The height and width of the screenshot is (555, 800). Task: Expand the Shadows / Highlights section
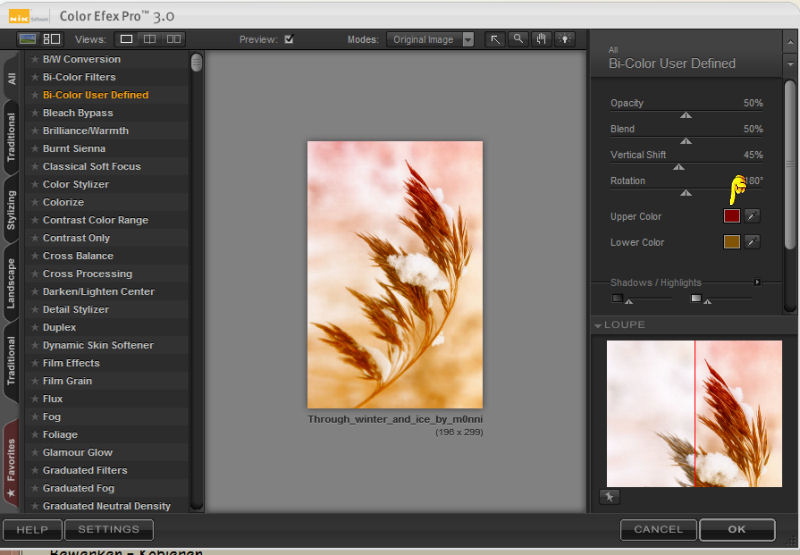(x=757, y=282)
